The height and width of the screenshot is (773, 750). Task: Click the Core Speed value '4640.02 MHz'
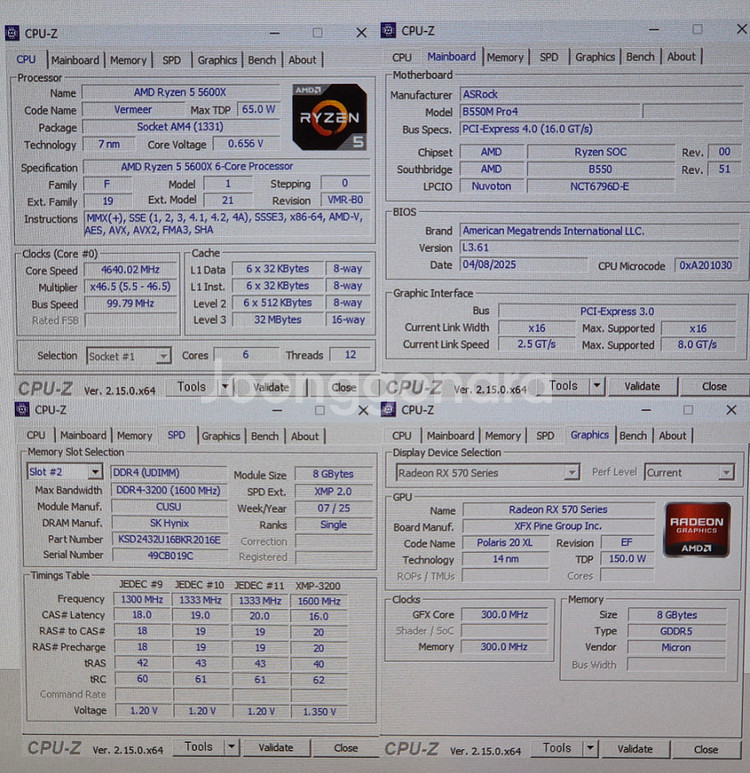point(130,270)
